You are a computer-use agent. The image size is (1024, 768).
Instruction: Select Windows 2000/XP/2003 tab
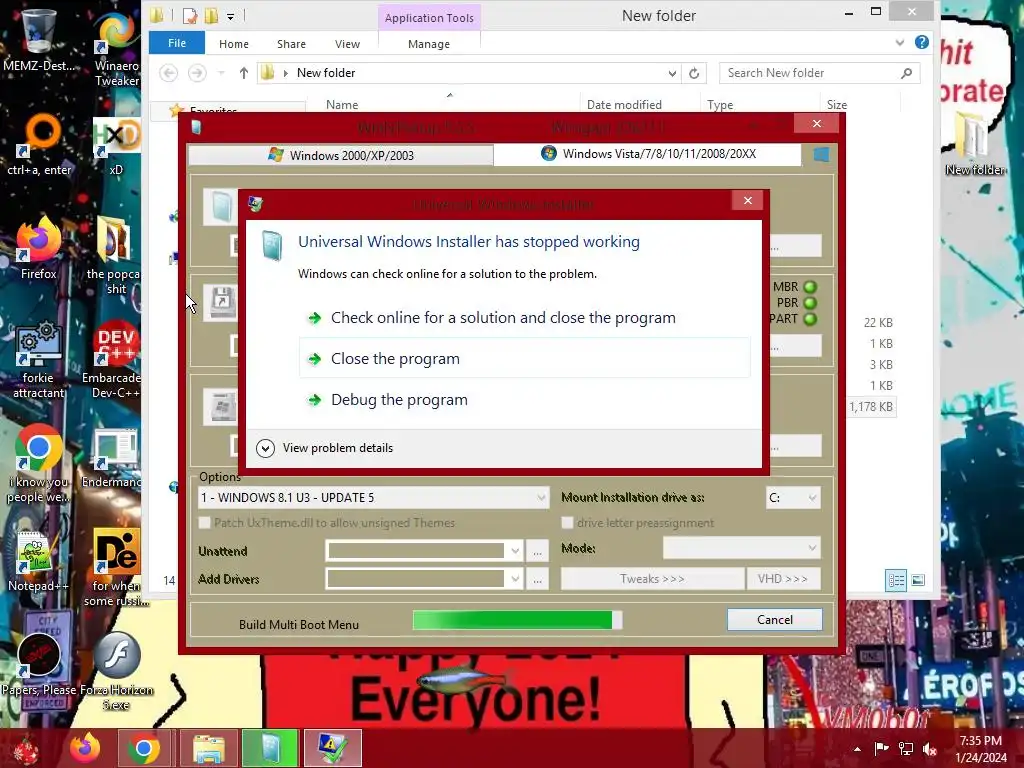point(340,155)
